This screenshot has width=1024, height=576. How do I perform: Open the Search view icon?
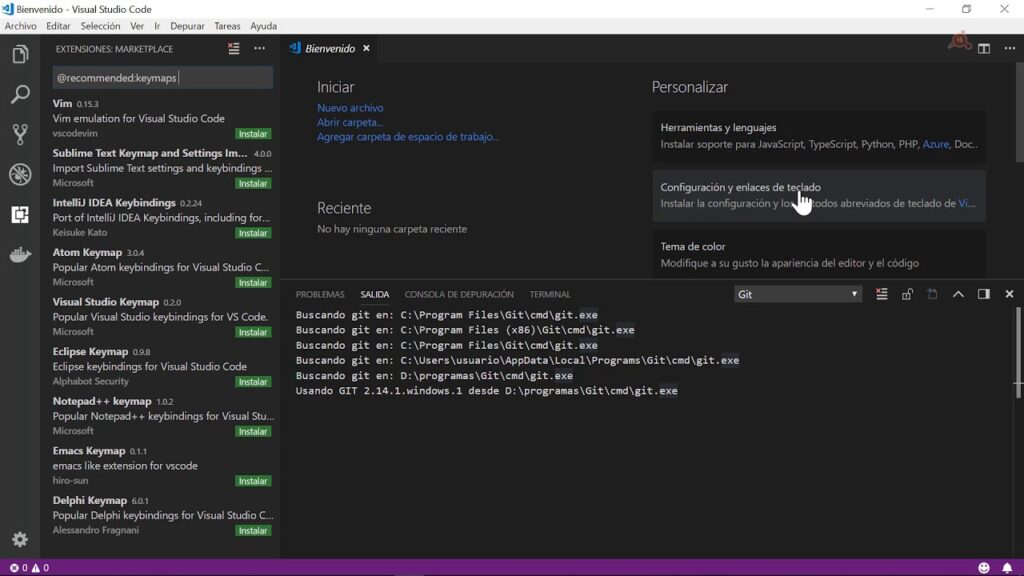point(20,95)
